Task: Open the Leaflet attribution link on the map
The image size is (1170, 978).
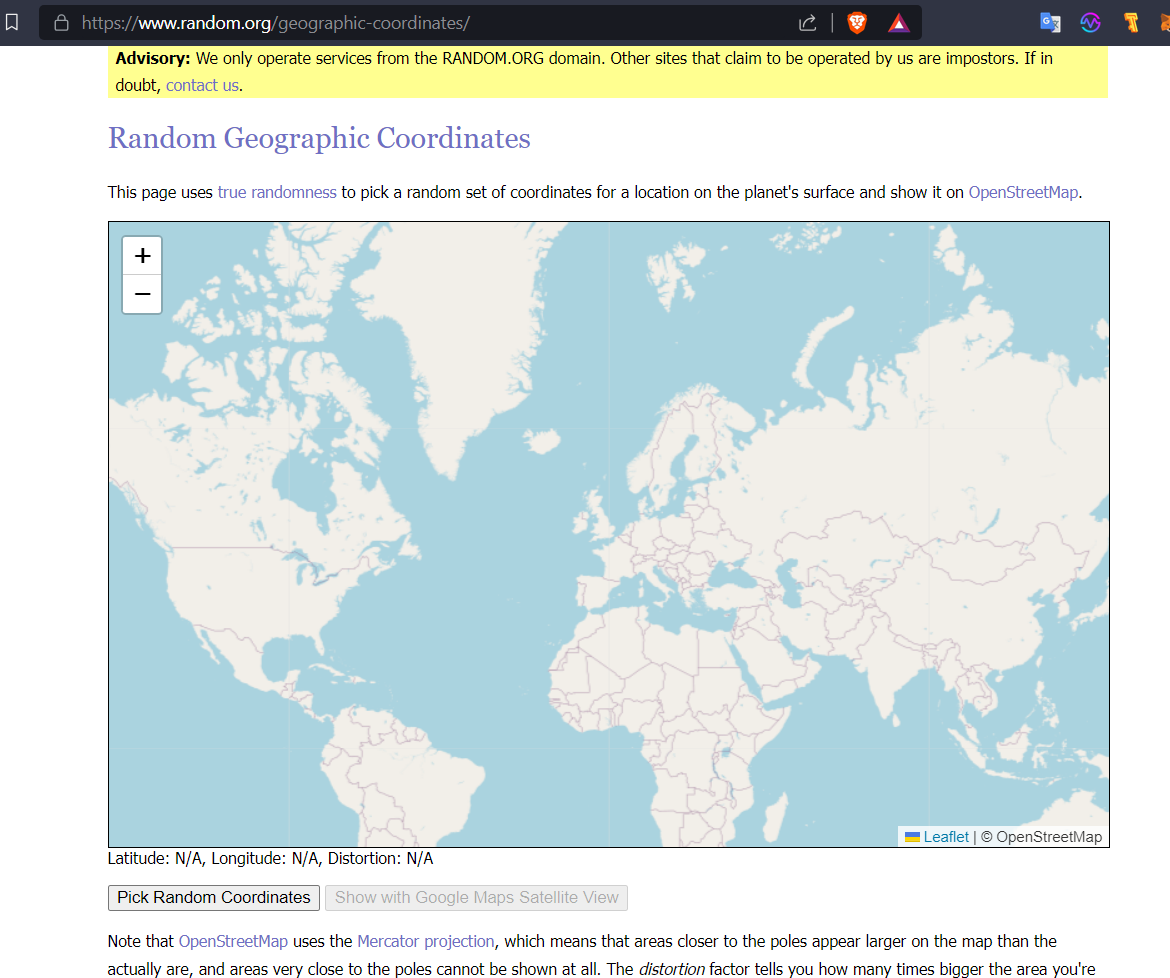Action: (x=945, y=837)
